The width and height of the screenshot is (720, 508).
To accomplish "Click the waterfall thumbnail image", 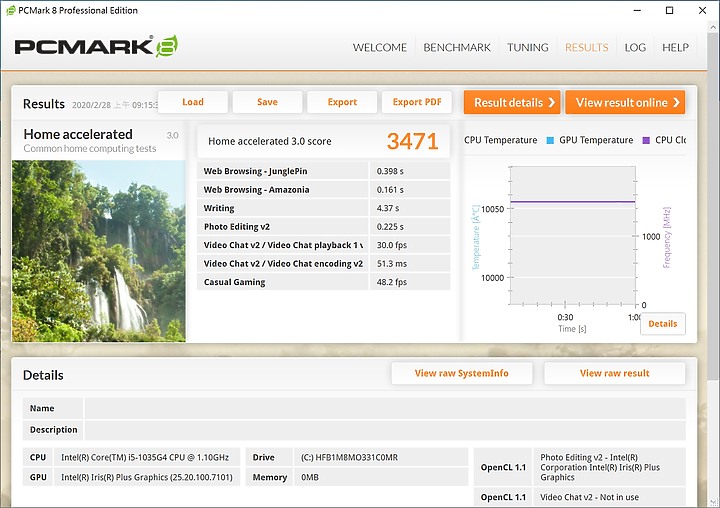I will click(x=99, y=251).
